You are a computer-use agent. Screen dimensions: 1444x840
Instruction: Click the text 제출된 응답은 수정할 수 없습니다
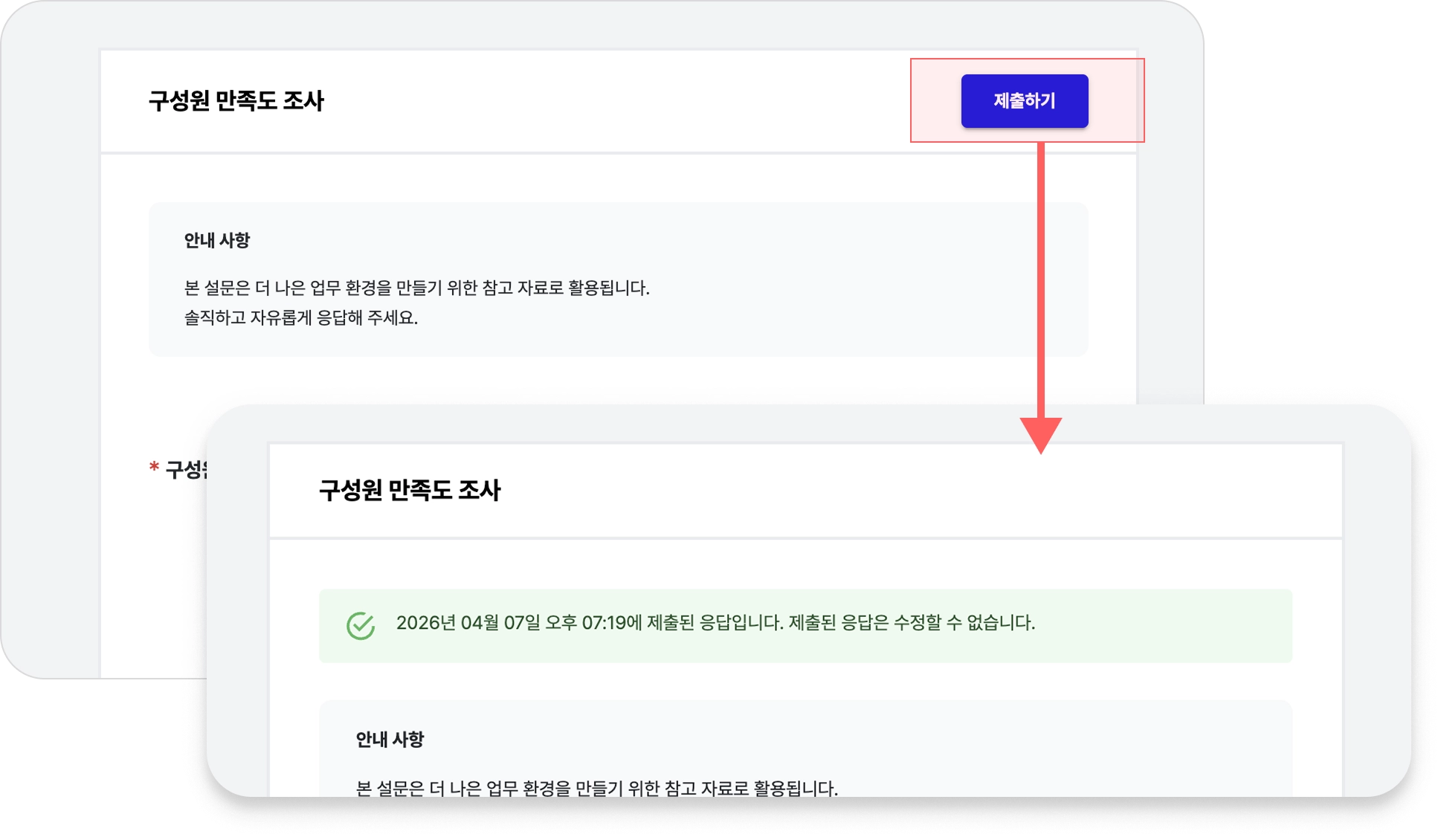point(911,623)
